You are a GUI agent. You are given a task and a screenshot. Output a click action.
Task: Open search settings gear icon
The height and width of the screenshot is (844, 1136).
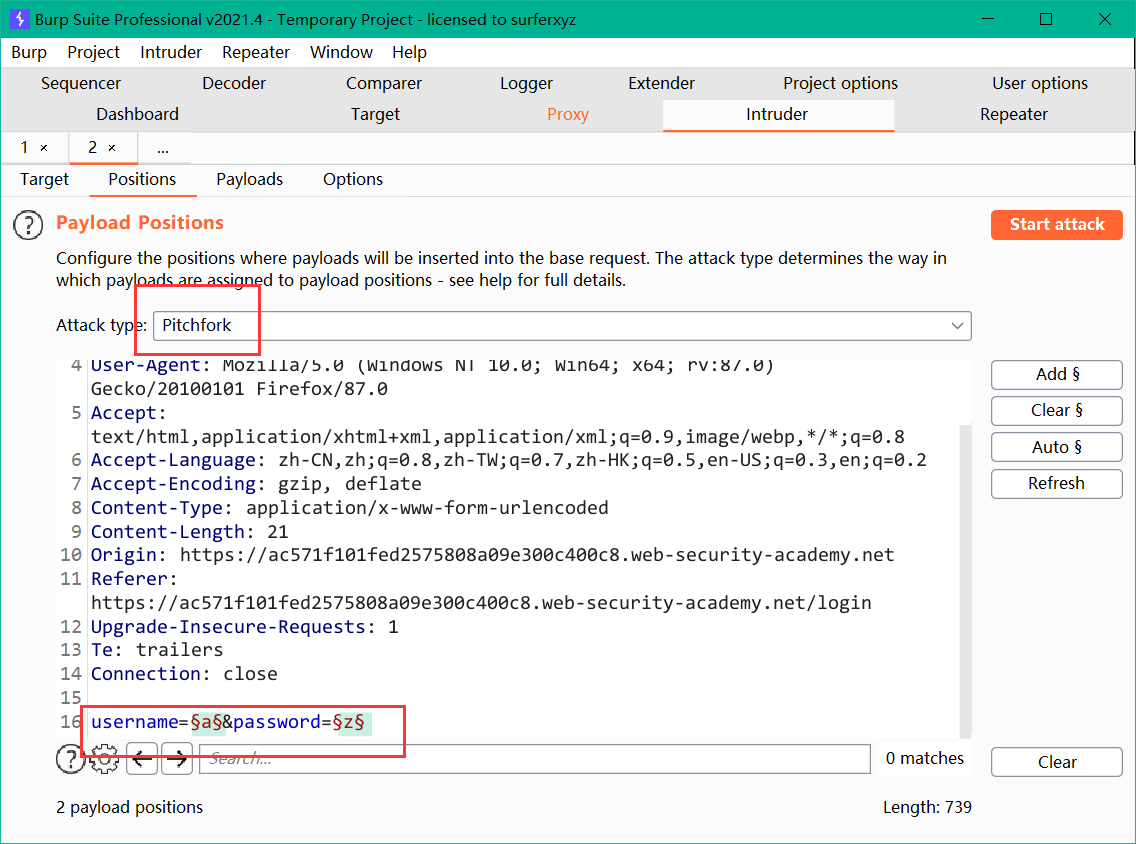105,759
